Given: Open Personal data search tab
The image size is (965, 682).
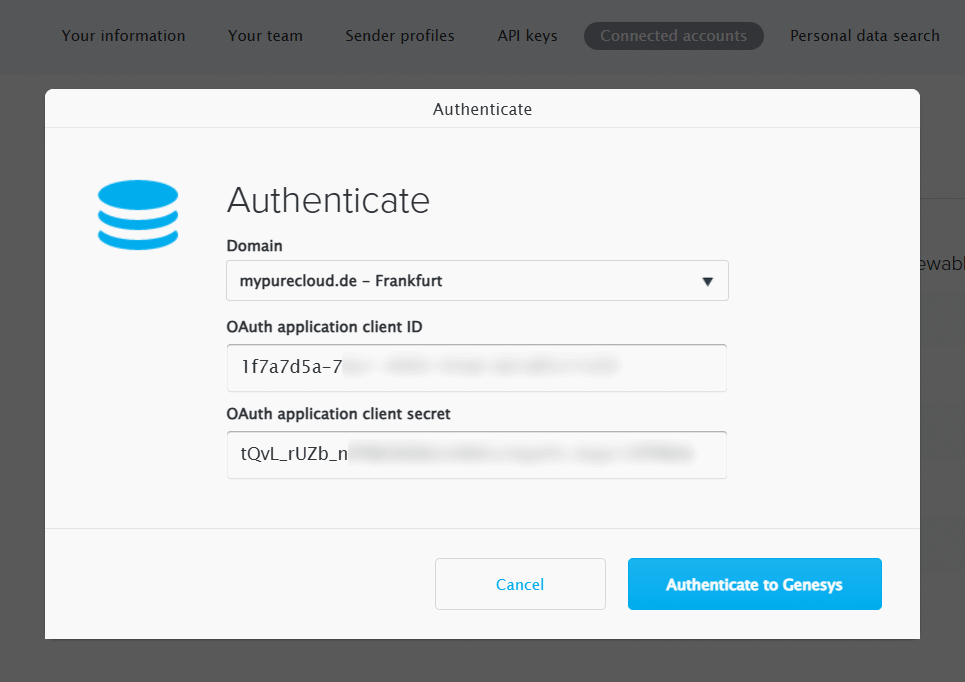Looking at the screenshot, I should (865, 36).
